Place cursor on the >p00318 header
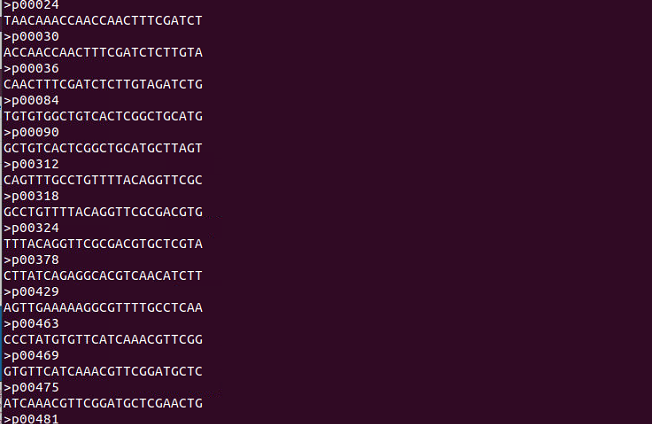Screen dimensions: 652x424 31,196
